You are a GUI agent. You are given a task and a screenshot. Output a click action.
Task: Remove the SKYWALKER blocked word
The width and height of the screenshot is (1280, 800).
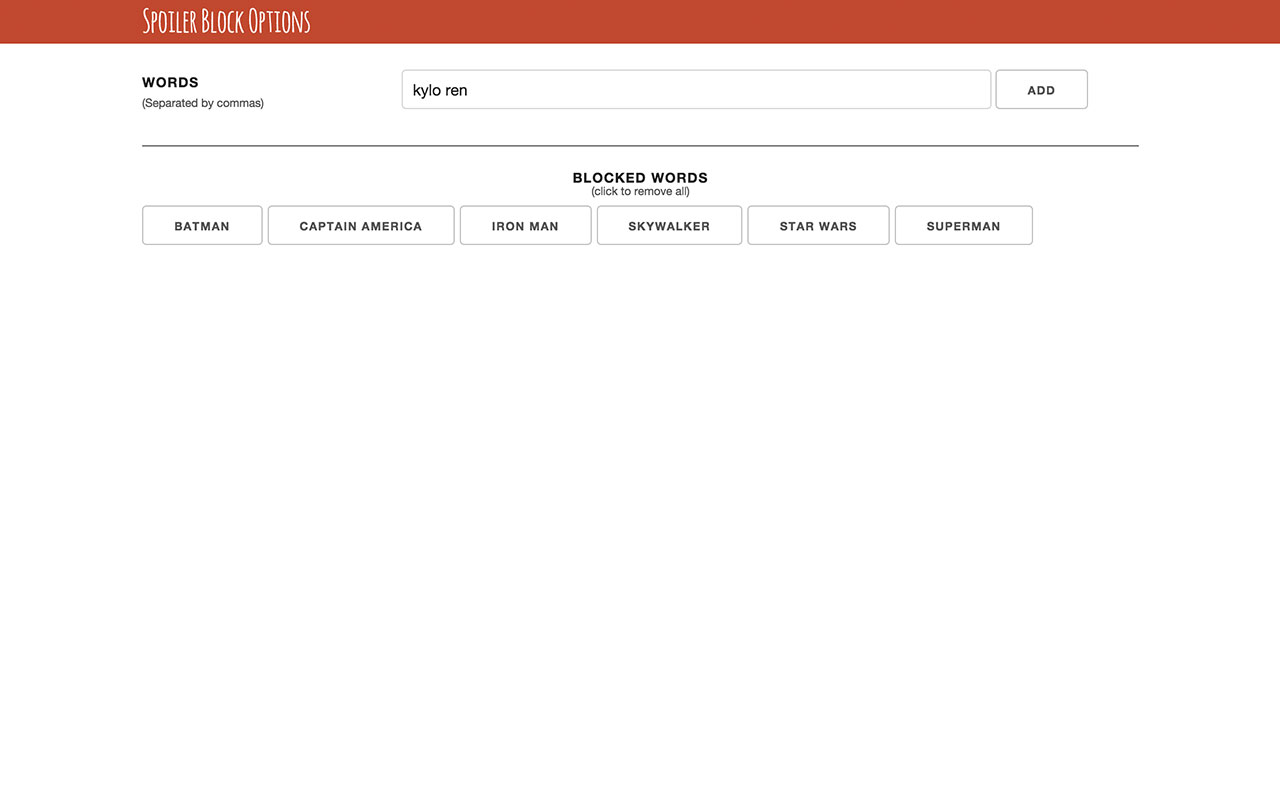pyautogui.click(x=669, y=225)
